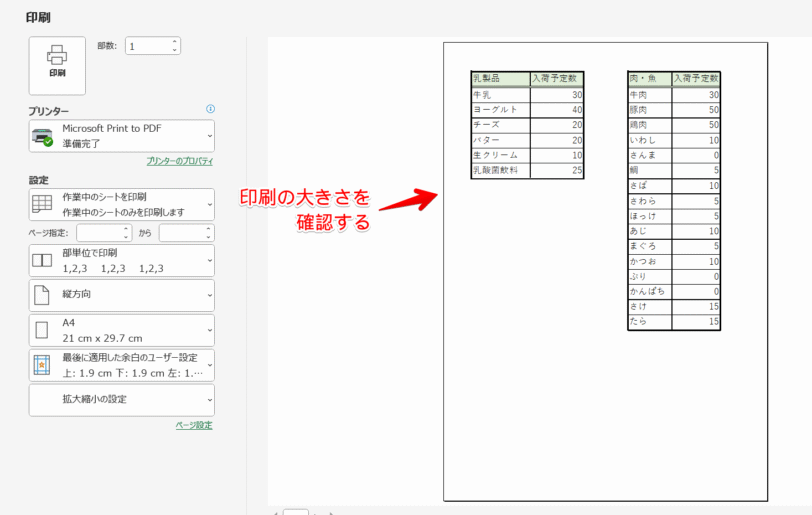Open the プリンターのプロパティ link

point(180,161)
